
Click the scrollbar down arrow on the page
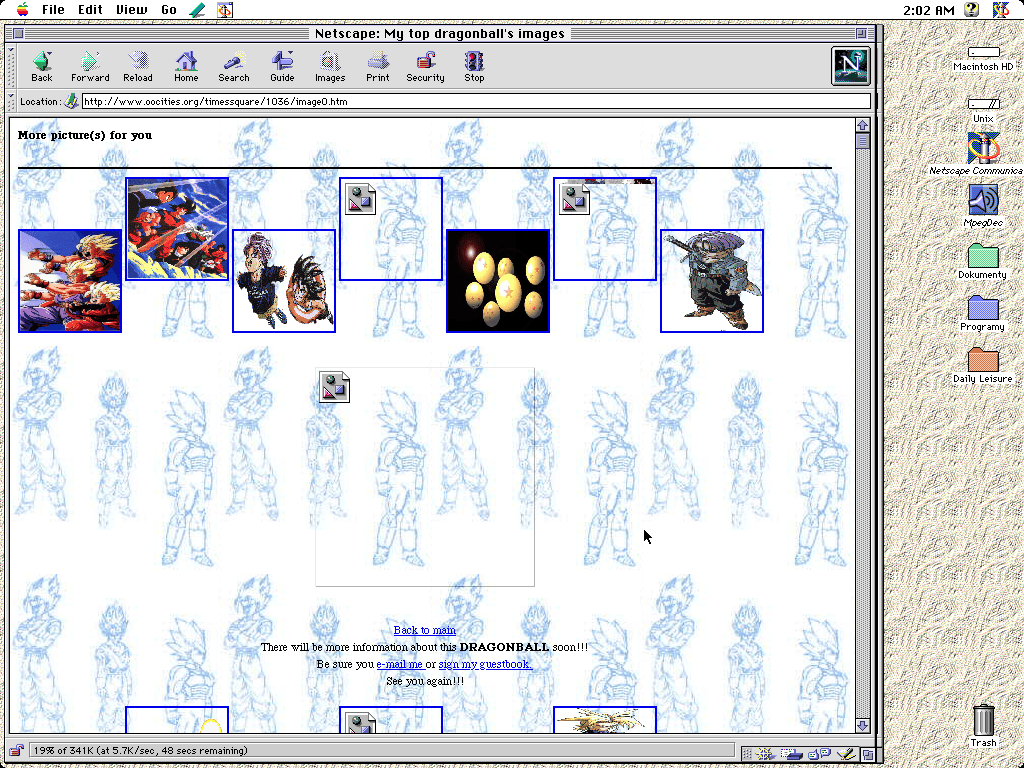point(863,726)
